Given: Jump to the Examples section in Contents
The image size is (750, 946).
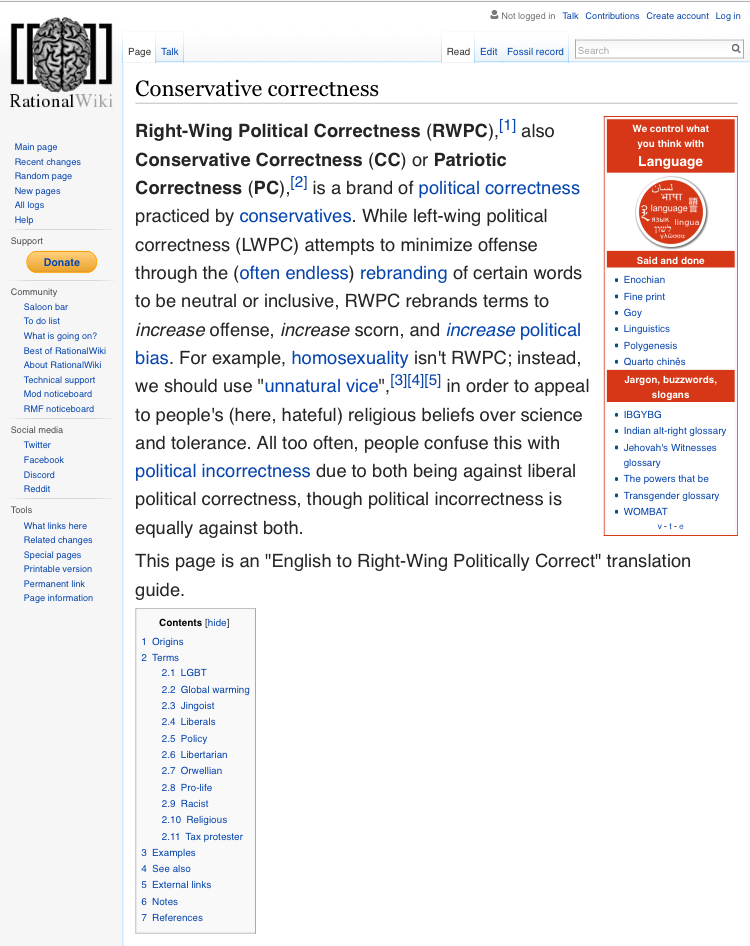Looking at the screenshot, I should [x=168, y=852].
